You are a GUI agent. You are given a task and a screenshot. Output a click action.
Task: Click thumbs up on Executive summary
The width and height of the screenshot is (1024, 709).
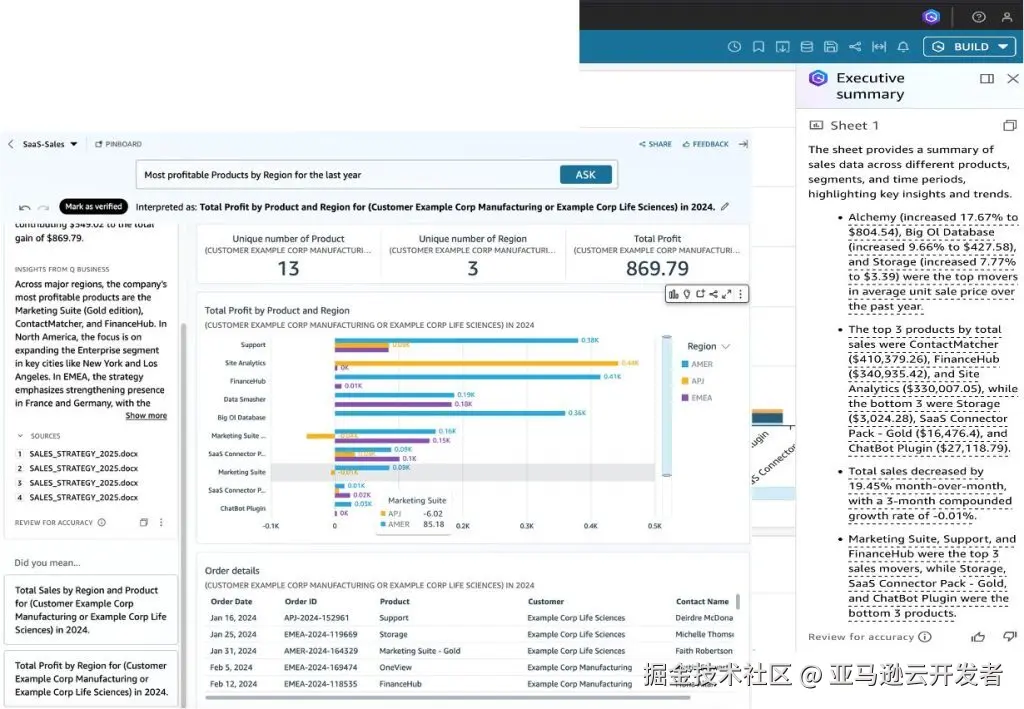click(x=978, y=637)
